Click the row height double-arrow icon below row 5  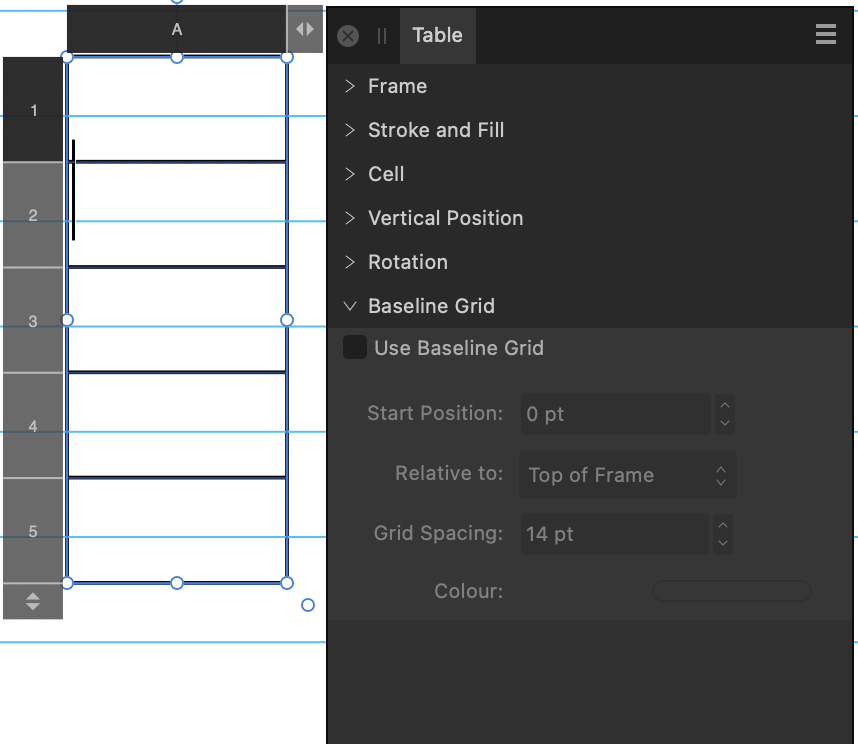tap(33, 601)
